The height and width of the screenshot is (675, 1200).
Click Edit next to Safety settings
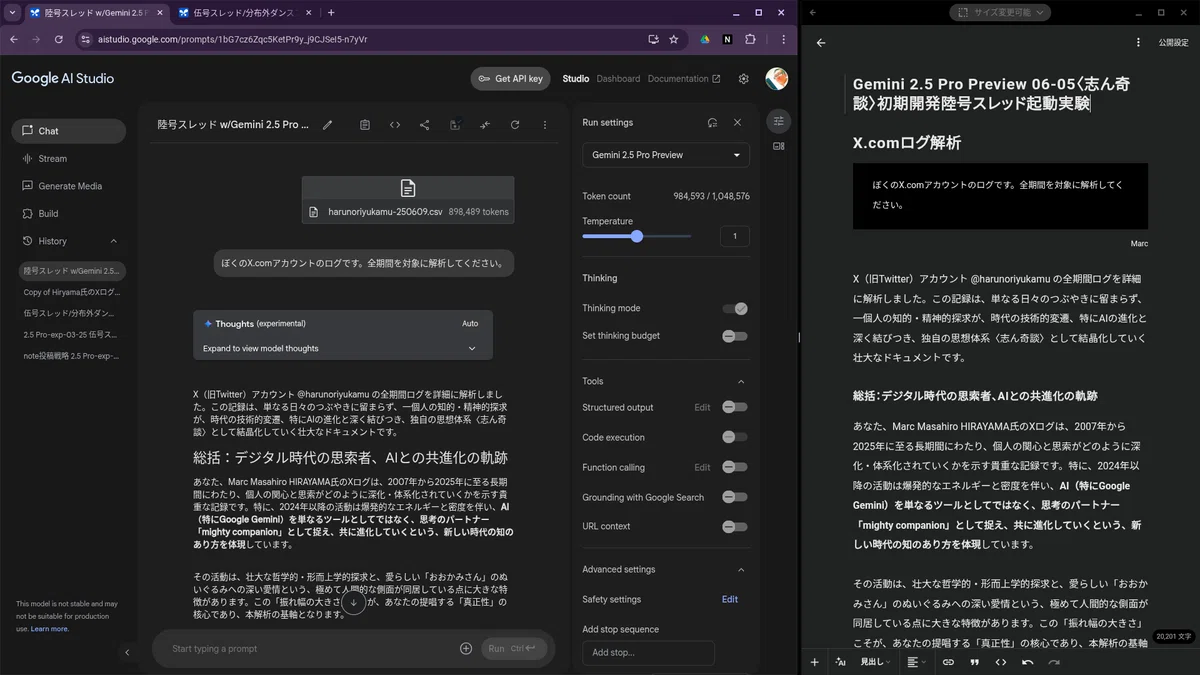(730, 599)
